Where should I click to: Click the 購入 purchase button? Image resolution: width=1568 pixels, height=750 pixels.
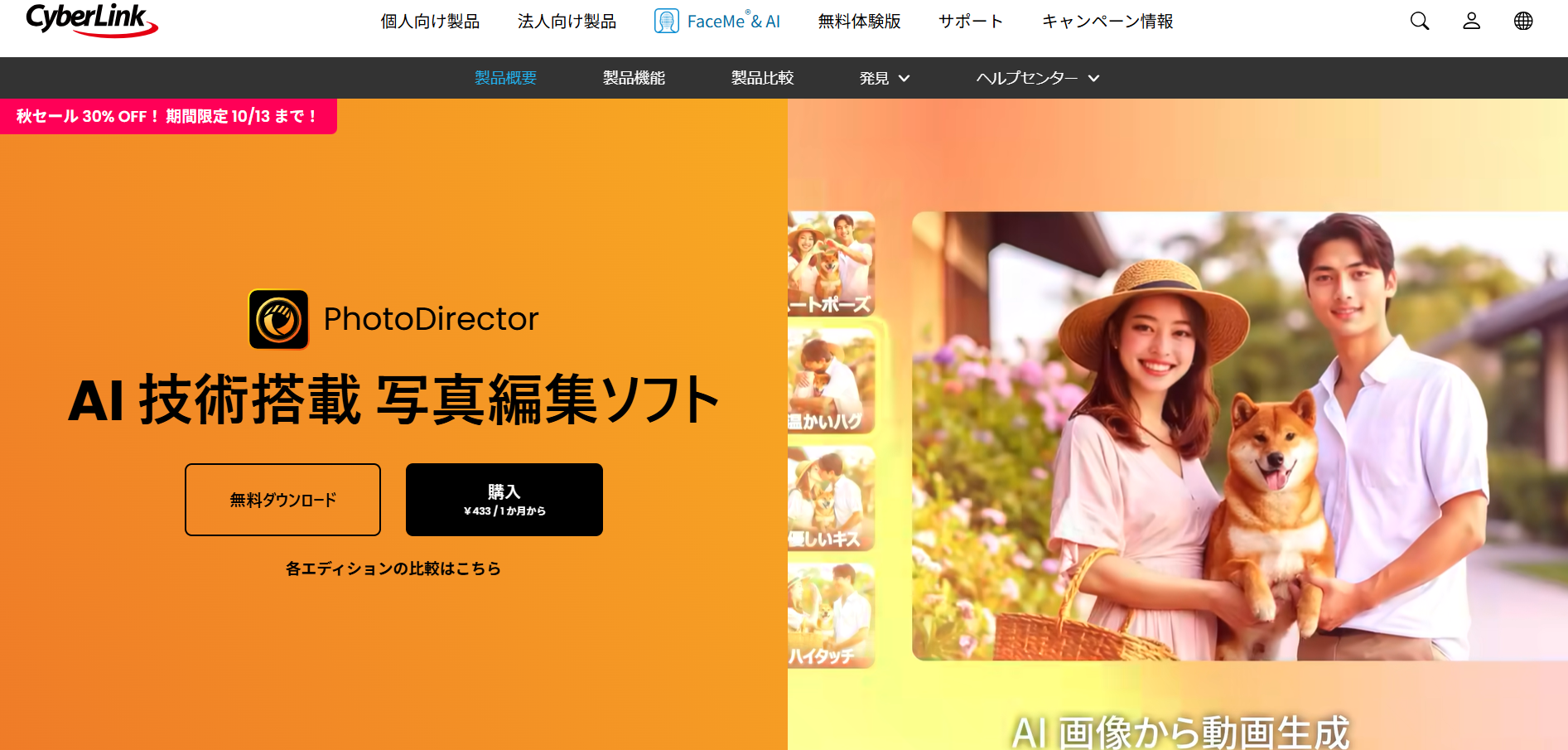click(504, 500)
